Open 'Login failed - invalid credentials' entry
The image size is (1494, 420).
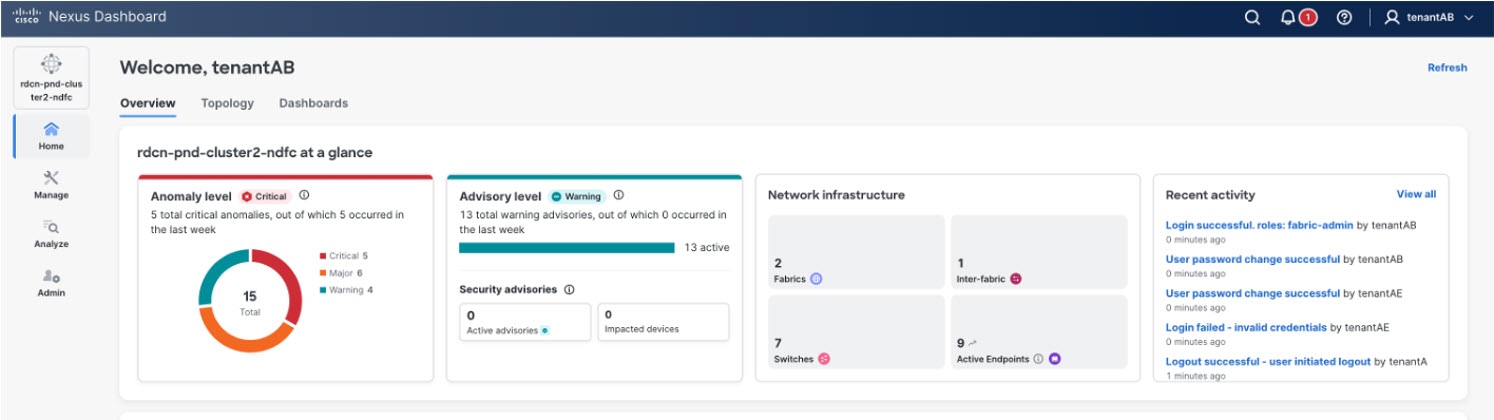coord(1246,327)
